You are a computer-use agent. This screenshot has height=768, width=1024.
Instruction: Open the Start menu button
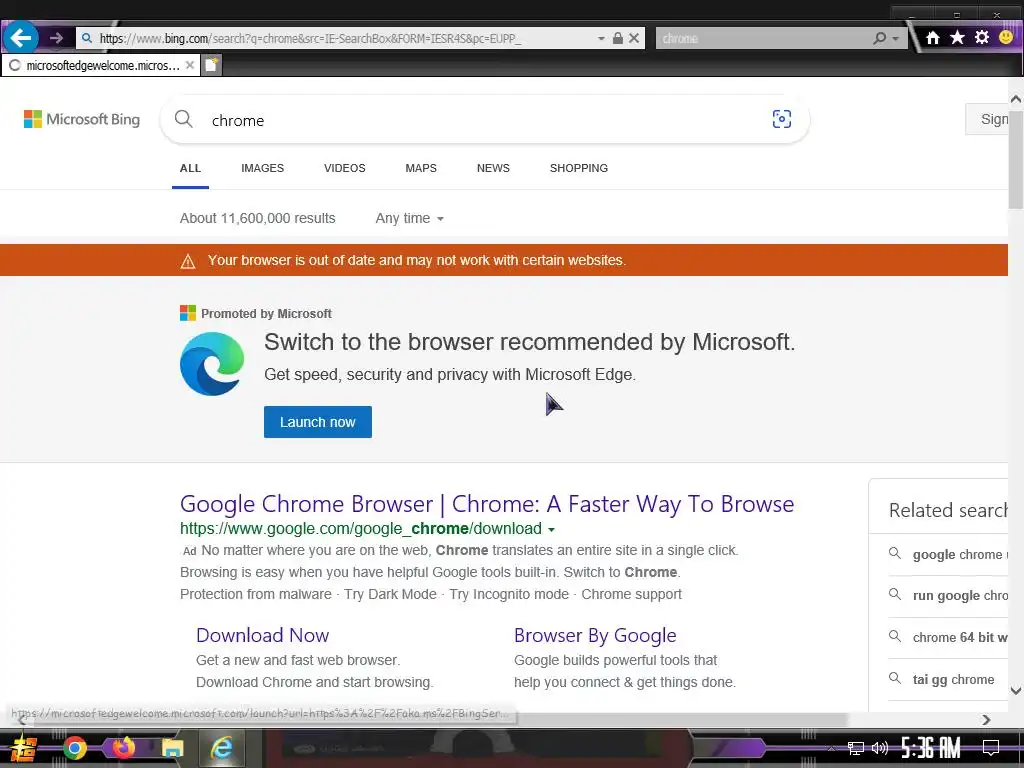click(x=24, y=748)
